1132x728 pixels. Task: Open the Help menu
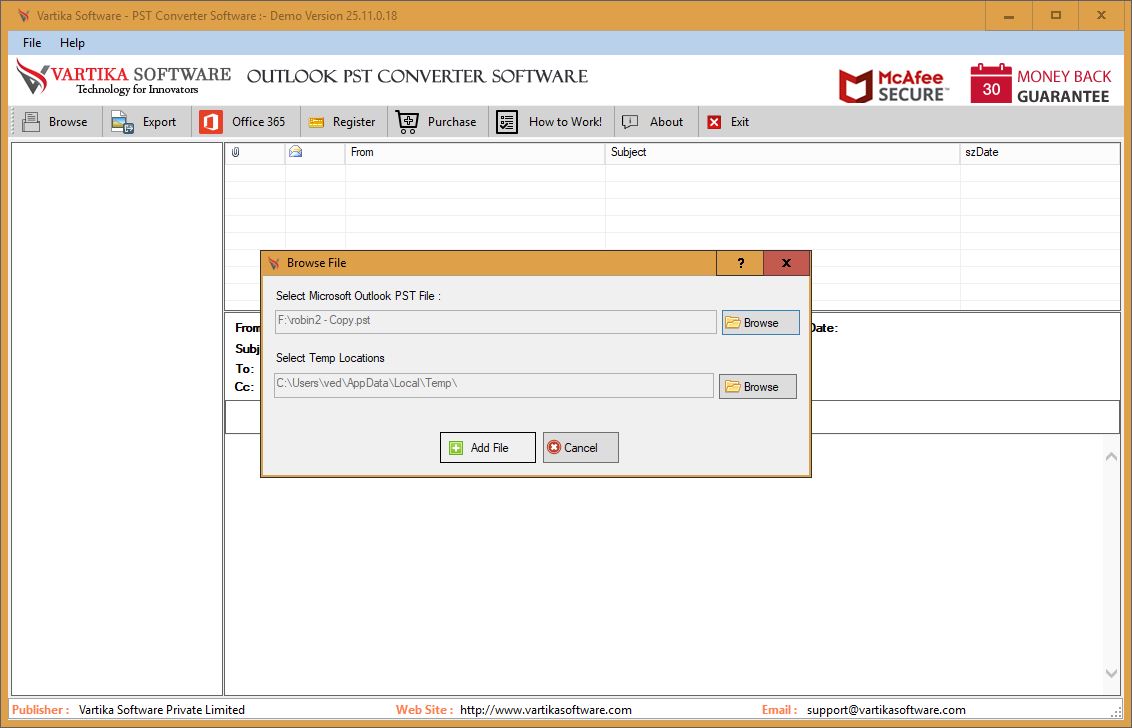click(x=72, y=43)
